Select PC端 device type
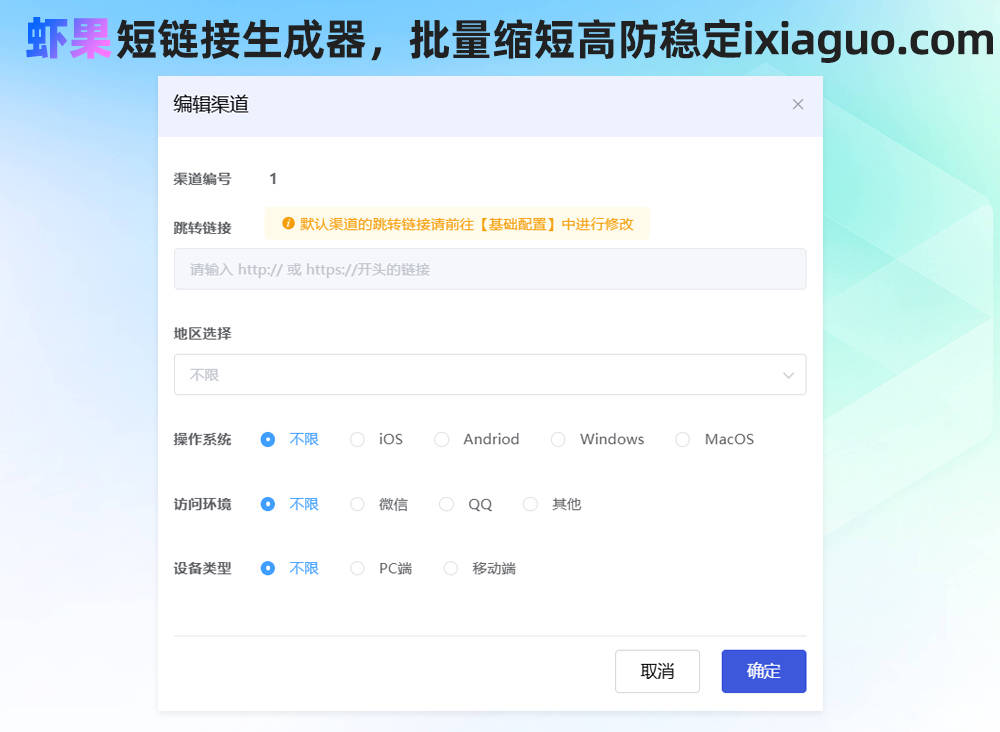The height and width of the screenshot is (732, 1000). [x=381, y=568]
